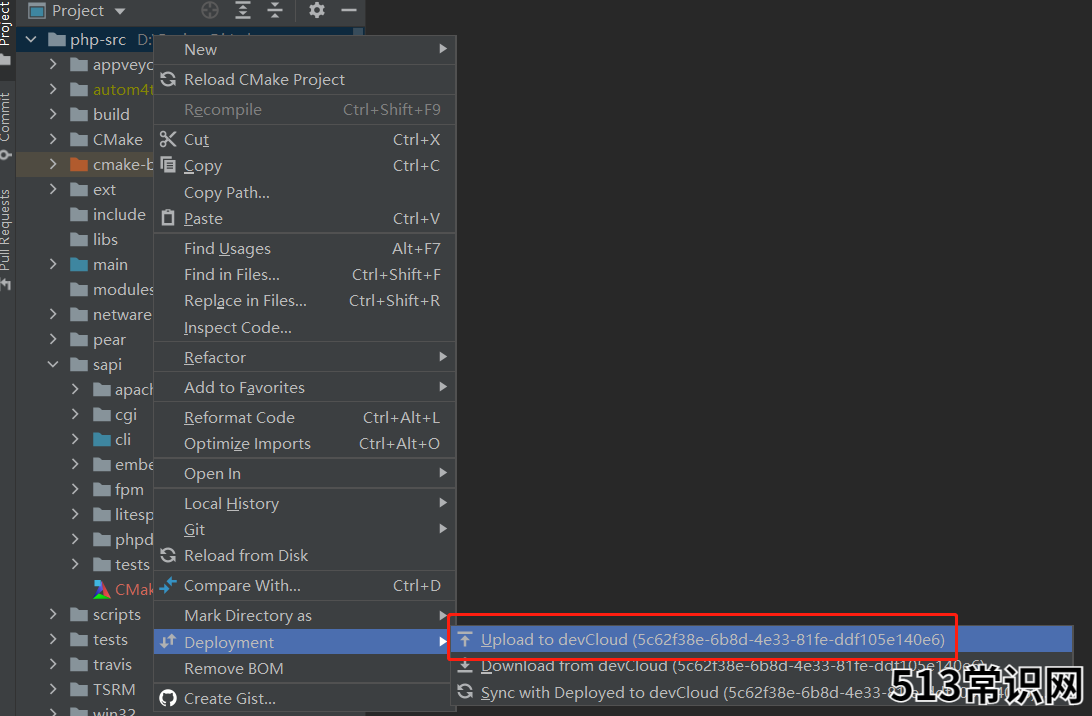Viewport: 1092px width, 716px height.
Task: Open the Pull Requests tool window tab
Action: coord(6,239)
